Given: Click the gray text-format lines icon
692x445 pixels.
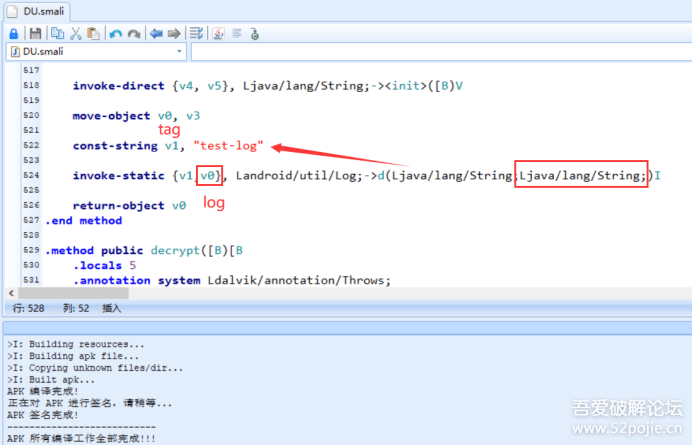Looking at the screenshot, I should tap(237, 34).
